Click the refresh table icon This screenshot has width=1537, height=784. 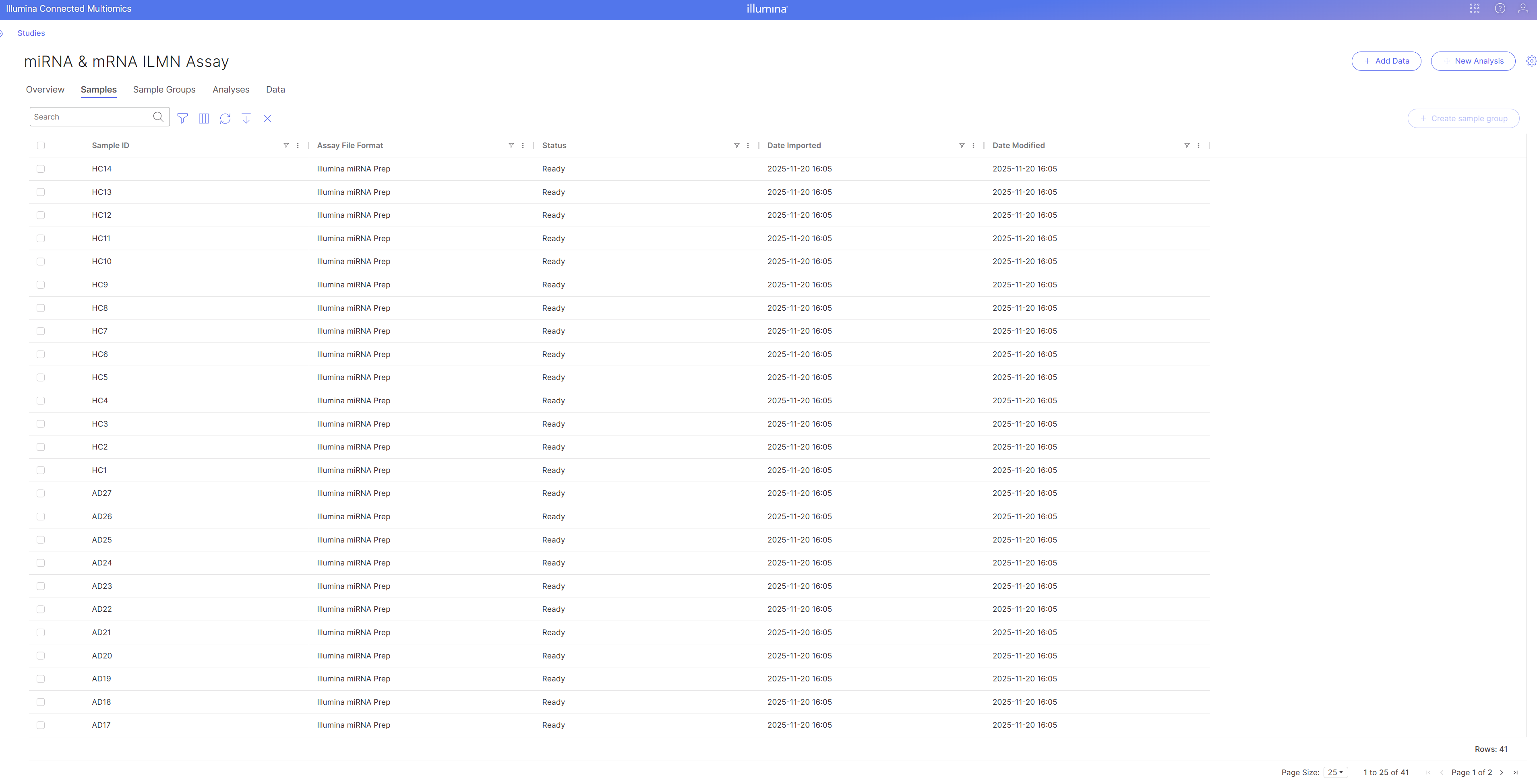pyautogui.click(x=225, y=118)
